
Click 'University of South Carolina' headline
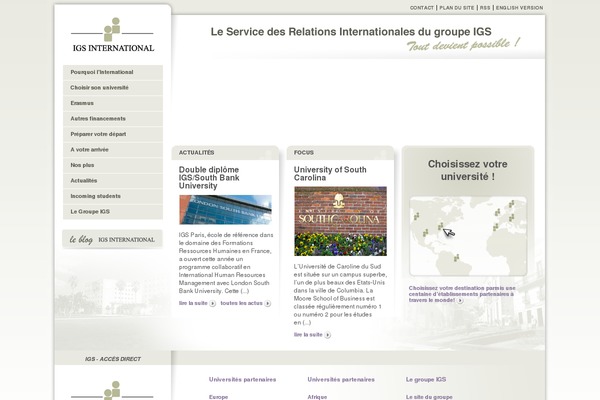(x=330, y=173)
